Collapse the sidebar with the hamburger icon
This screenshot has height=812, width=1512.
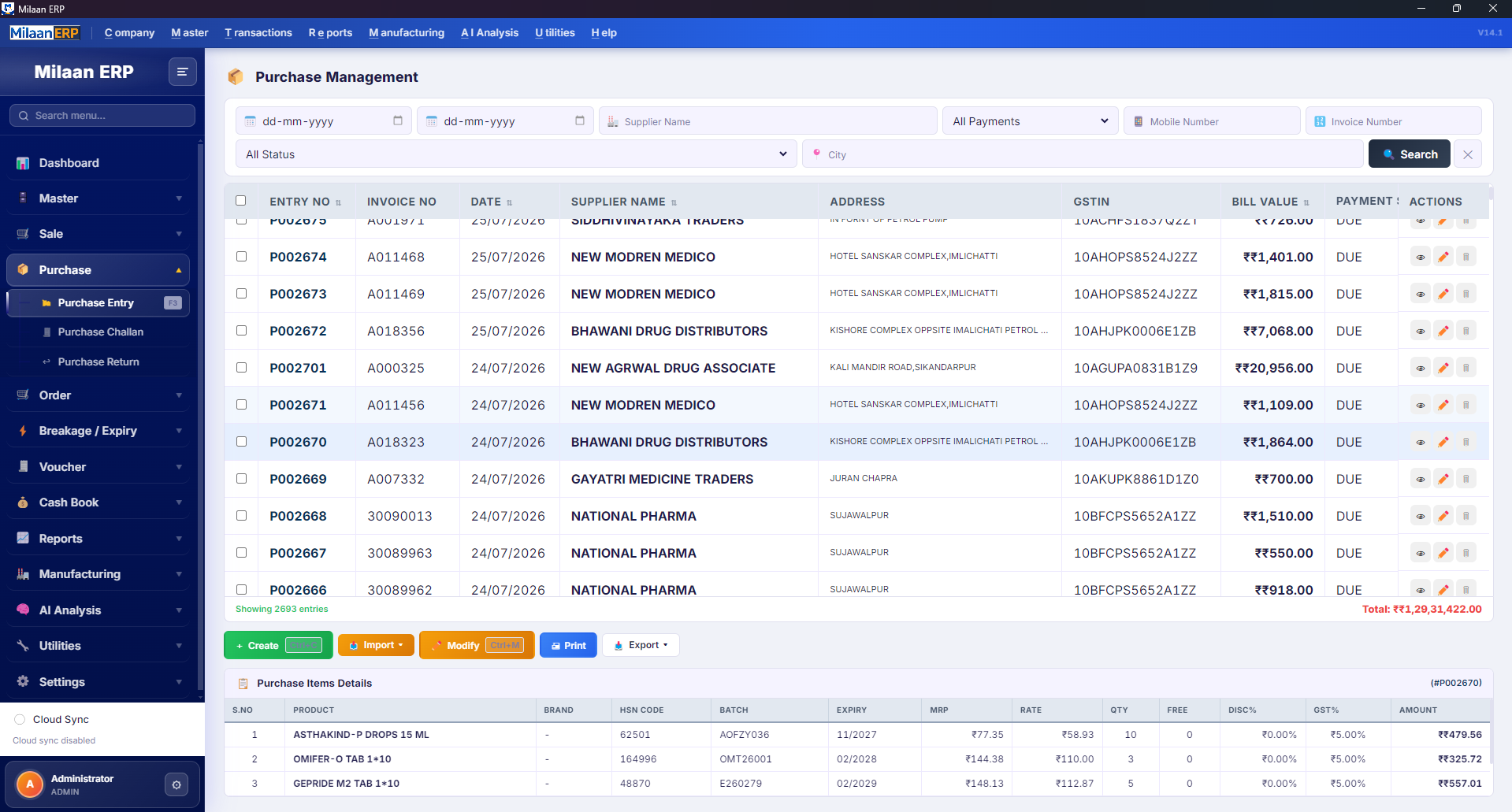point(182,72)
